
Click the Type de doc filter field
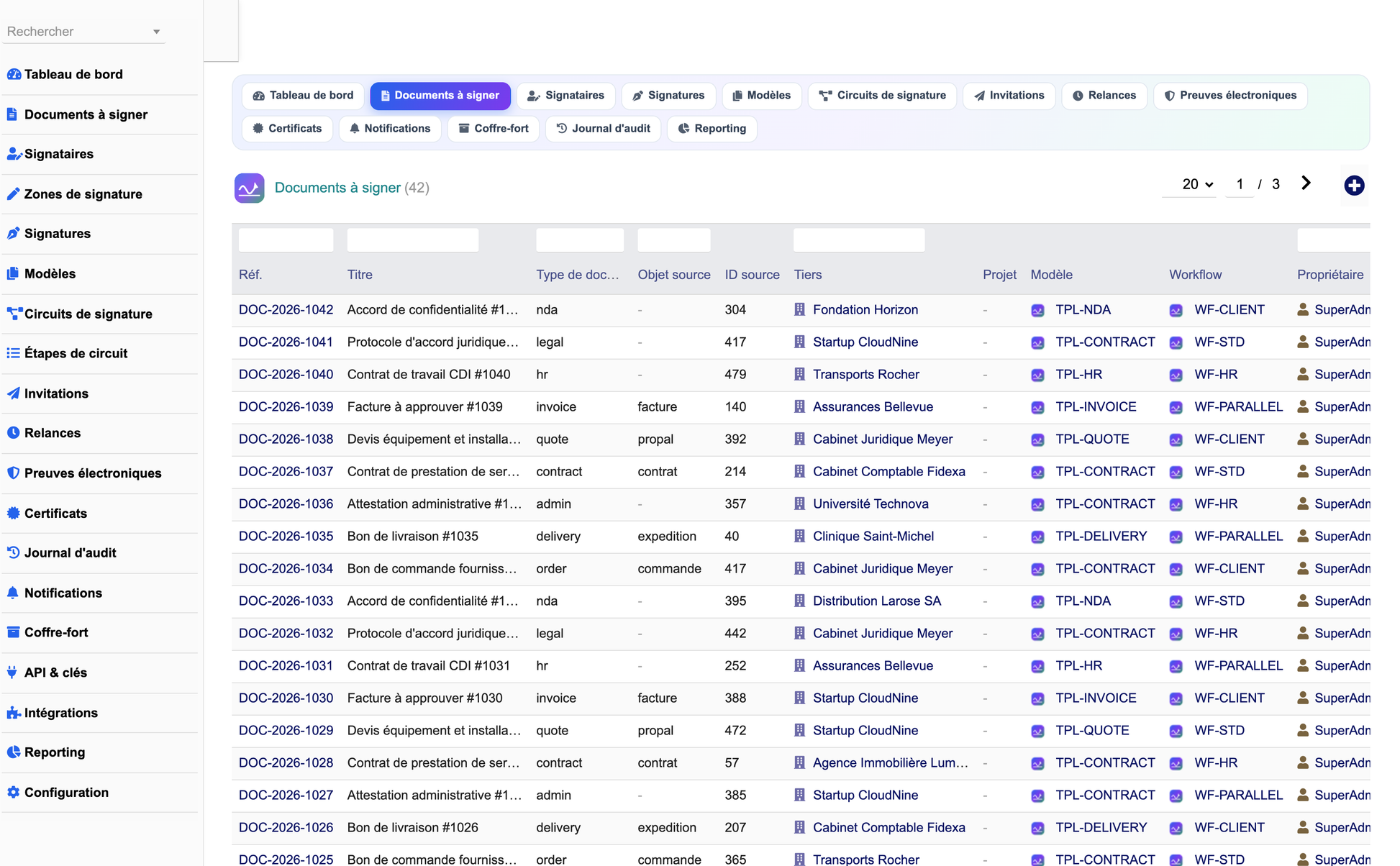tap(579, 240)
